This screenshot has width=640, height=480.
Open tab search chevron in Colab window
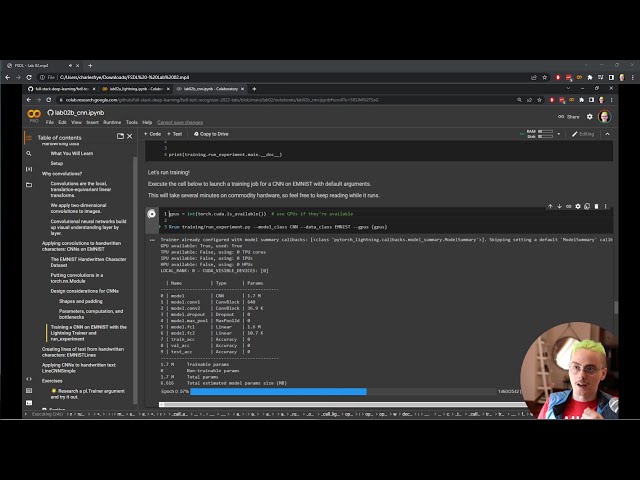tap(568, 89)
